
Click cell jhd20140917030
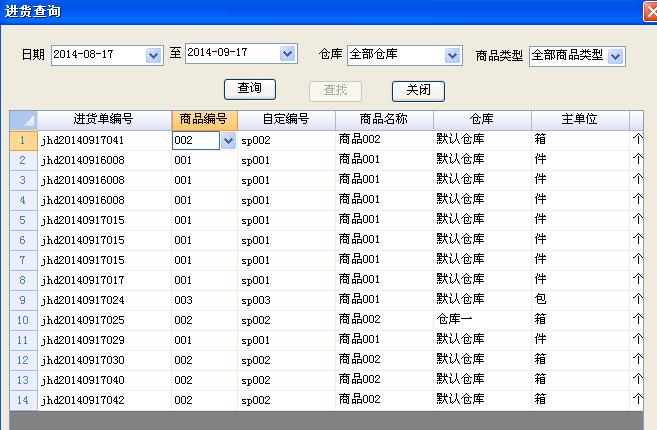click(x=104, y=360)
